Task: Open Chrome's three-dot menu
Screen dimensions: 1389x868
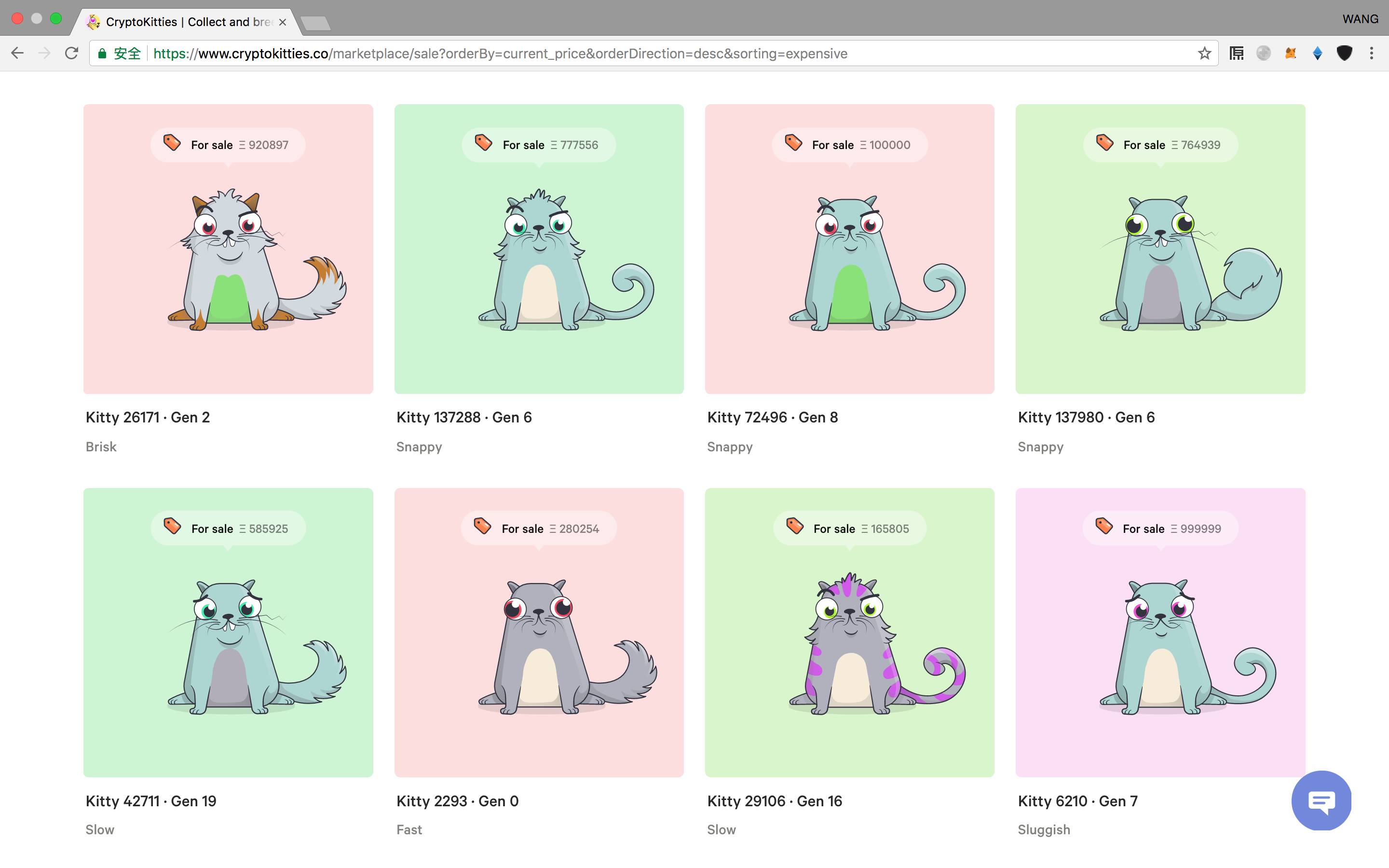Action: [x=1372, y=54]
